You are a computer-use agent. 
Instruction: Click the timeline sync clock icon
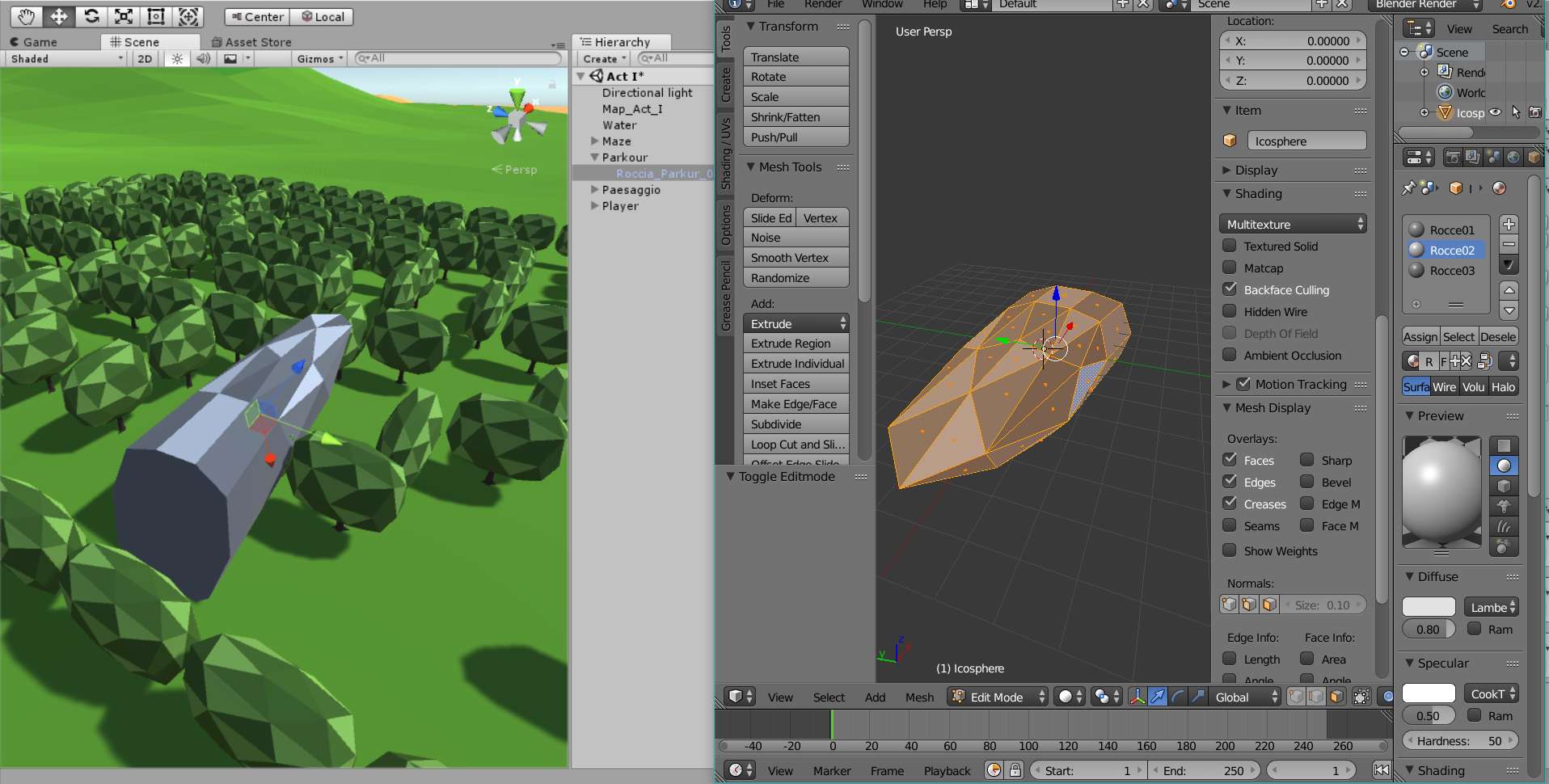pos(994,770)
